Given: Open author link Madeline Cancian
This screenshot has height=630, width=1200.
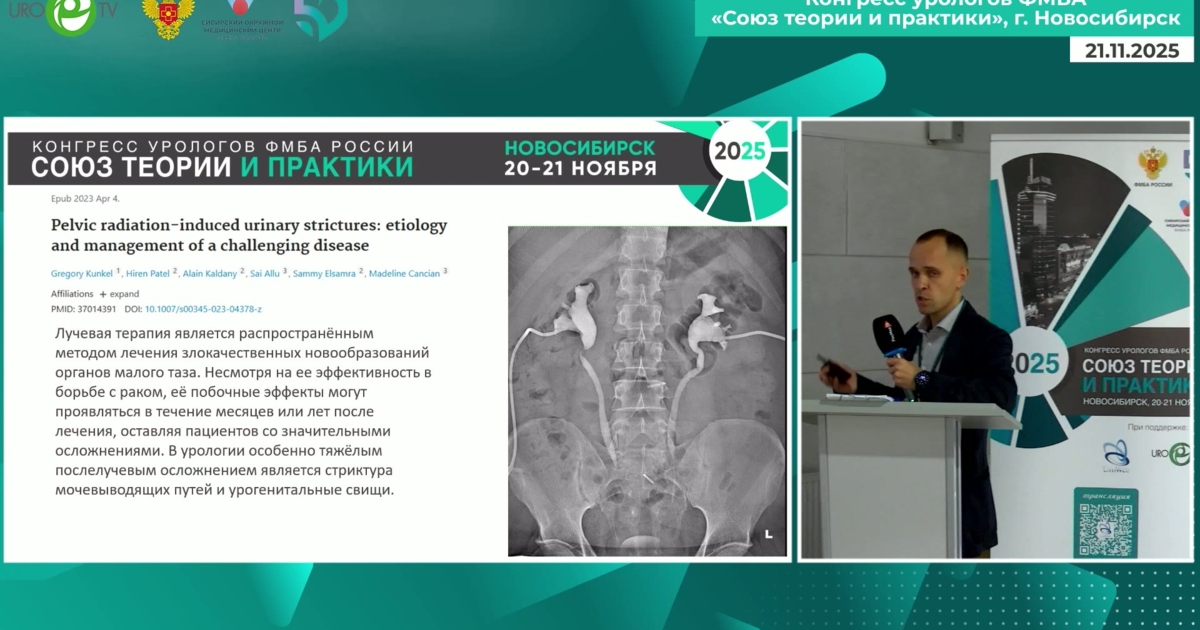Looking at the screenshot, I should 407,272.
